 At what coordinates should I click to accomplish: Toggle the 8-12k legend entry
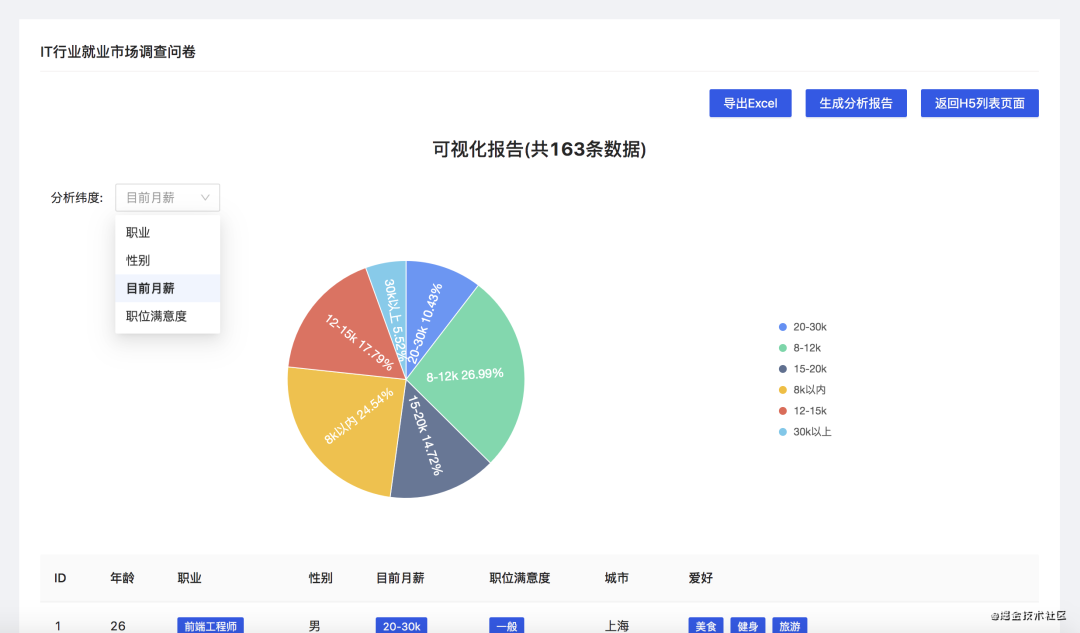click(x=800, y=348)
